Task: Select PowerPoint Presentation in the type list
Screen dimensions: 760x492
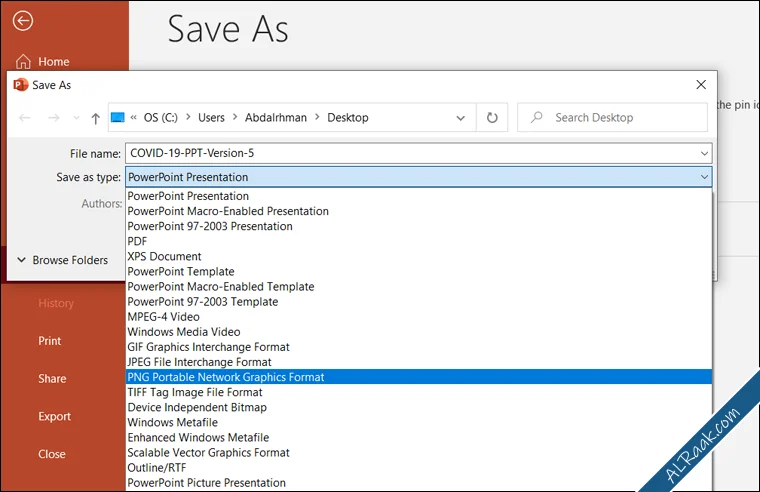Action: (419, 196)
